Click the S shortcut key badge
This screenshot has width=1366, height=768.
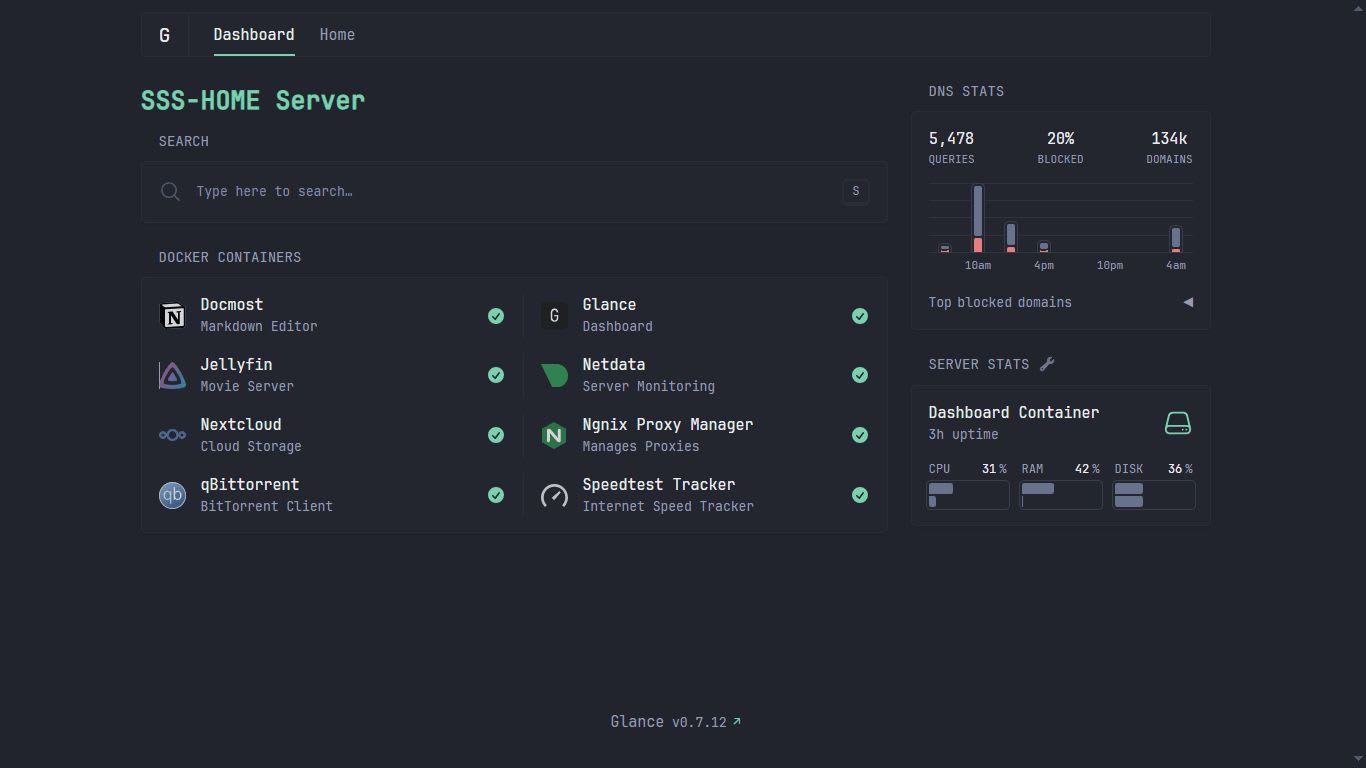pos(856,192)
